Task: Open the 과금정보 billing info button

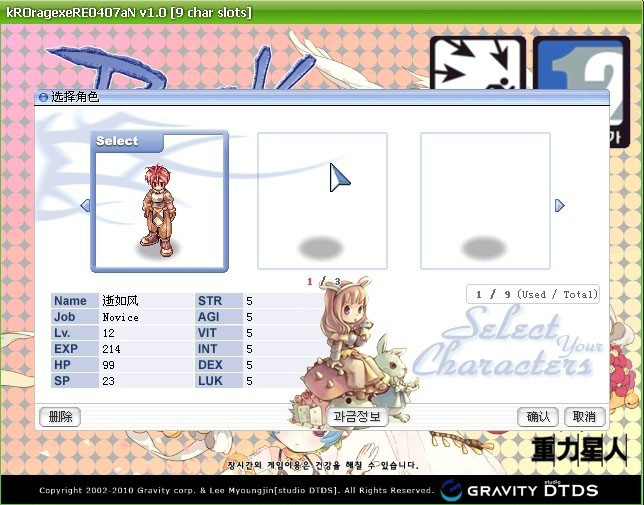Action: 357,417
